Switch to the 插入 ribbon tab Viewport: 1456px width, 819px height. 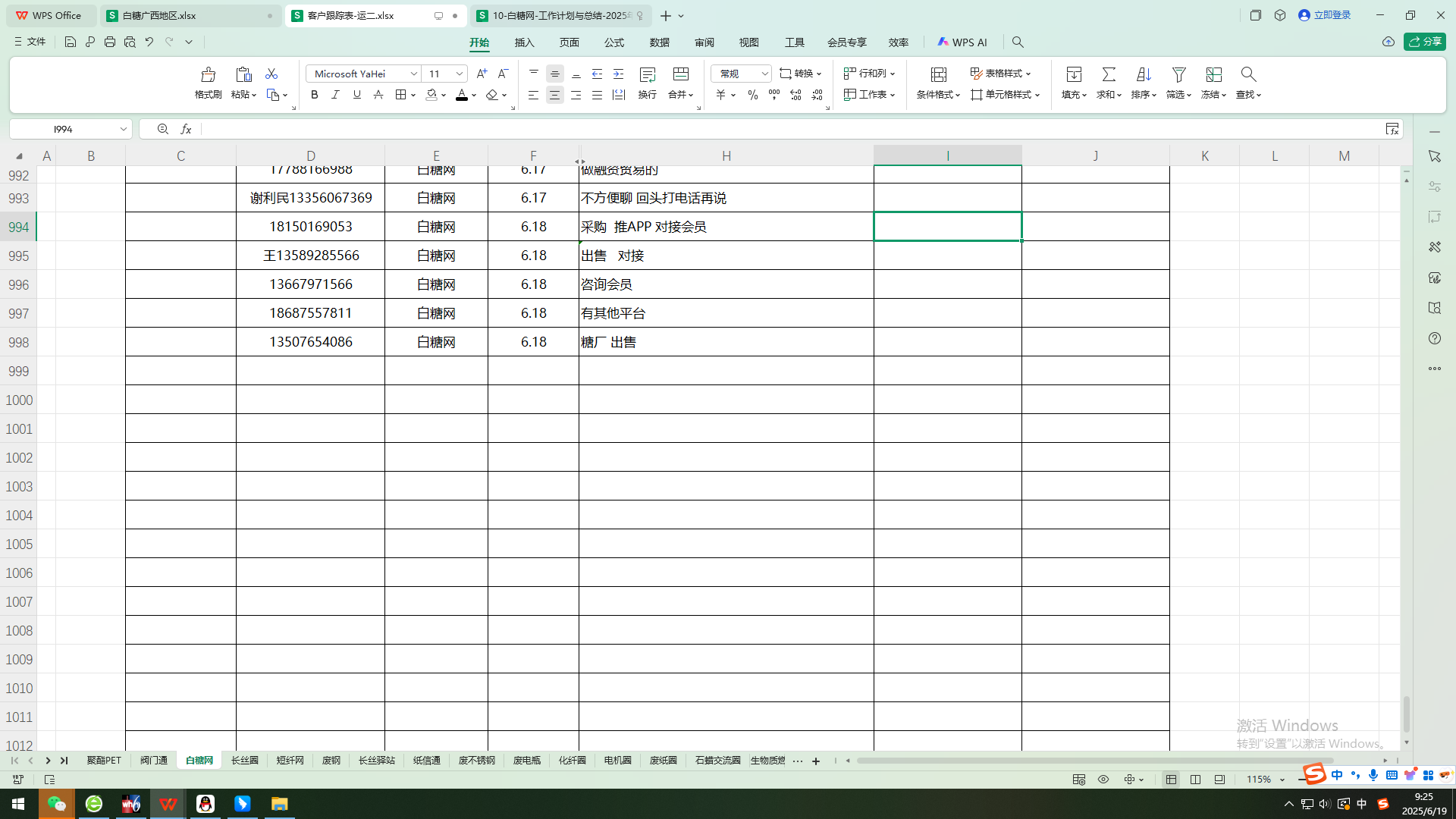[x=524, y=42]
